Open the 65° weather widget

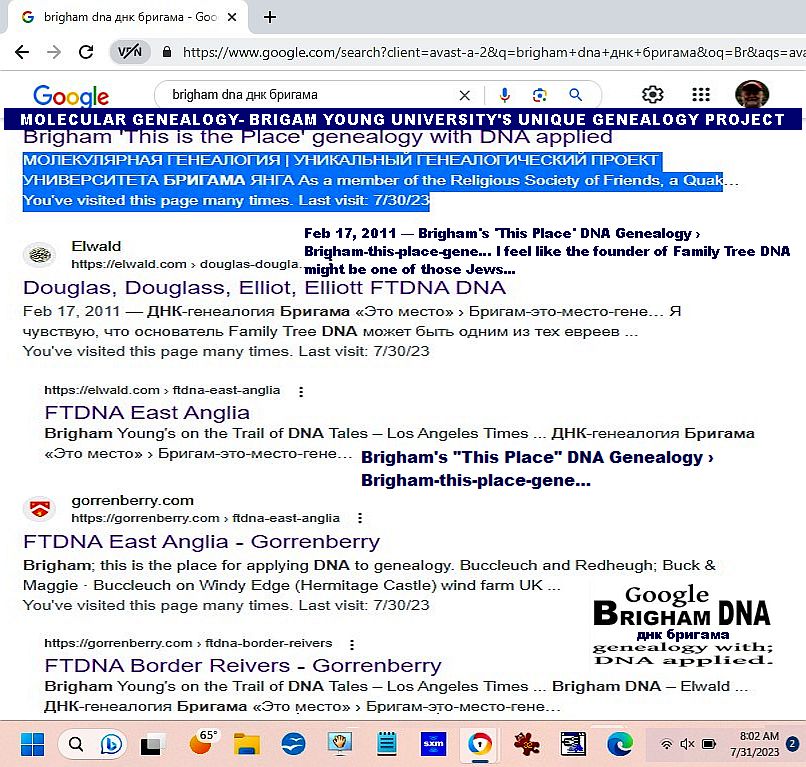pyautogui.click(x=202, y=742)
